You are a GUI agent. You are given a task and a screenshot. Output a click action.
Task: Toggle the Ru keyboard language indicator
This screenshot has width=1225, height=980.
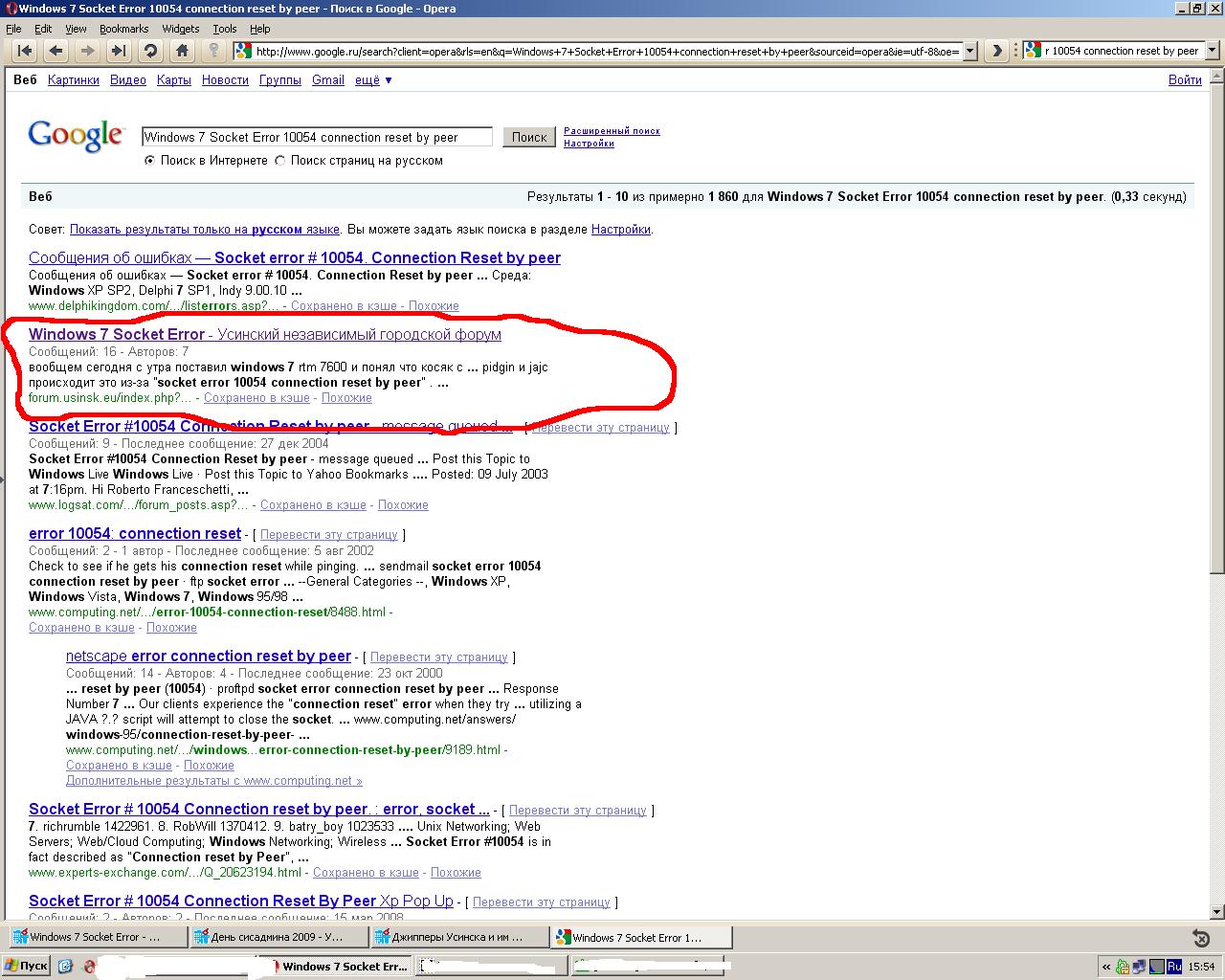coord(1173,967)
